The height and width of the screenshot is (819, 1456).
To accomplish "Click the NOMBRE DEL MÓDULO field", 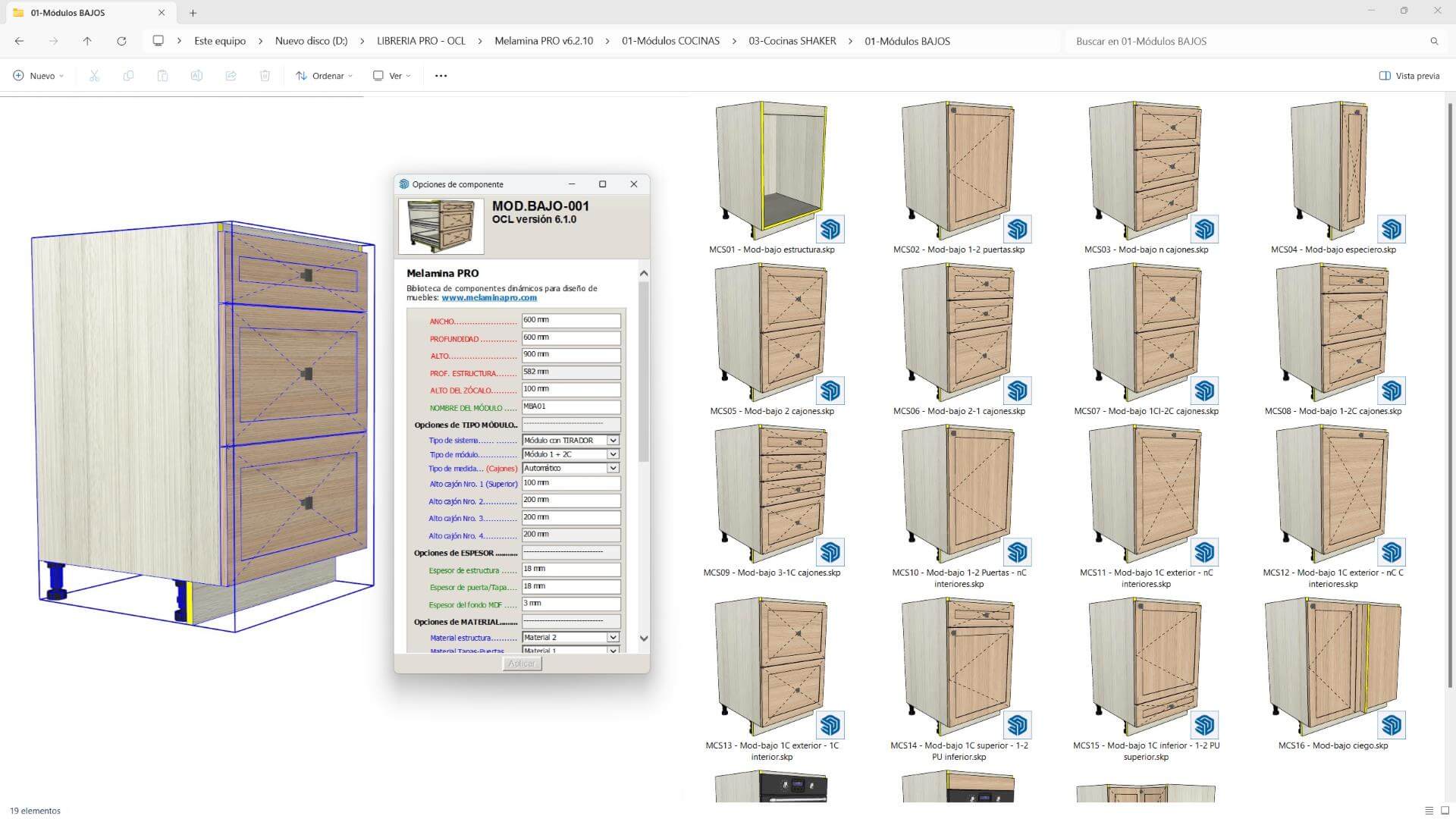I will (x=571, y=406).
